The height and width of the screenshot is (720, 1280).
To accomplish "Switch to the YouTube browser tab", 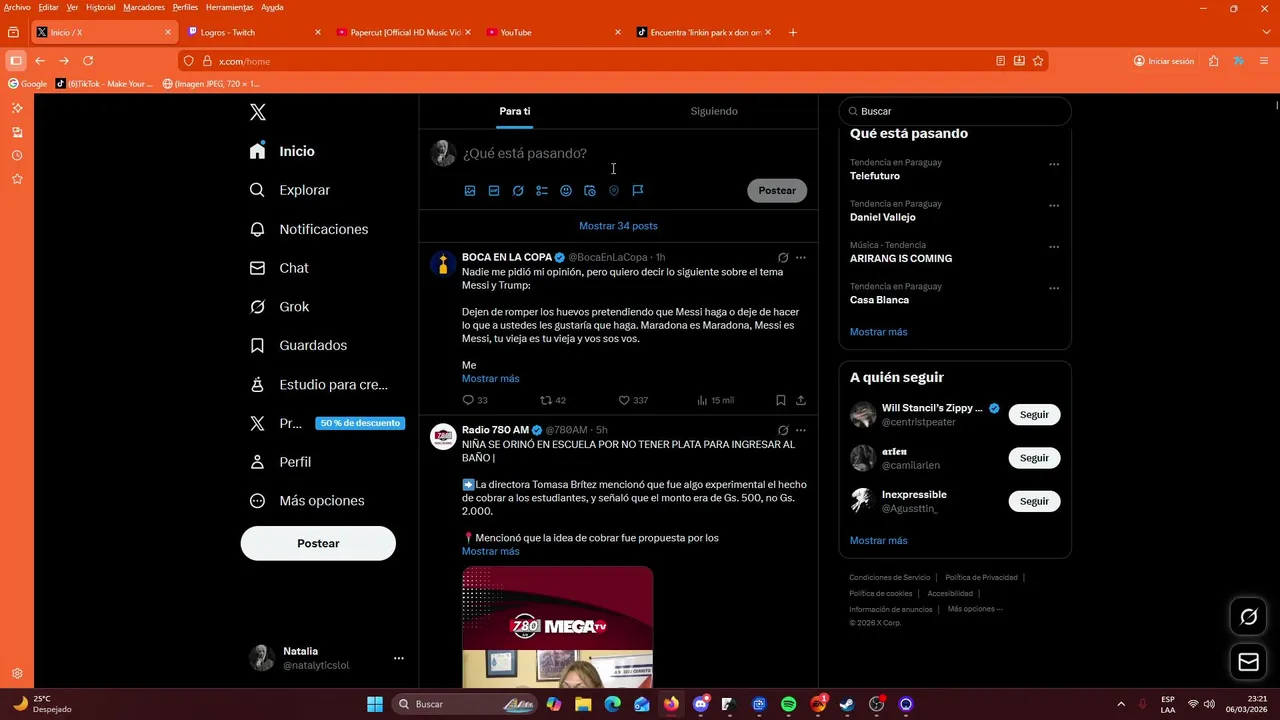I will coord(554,32).
